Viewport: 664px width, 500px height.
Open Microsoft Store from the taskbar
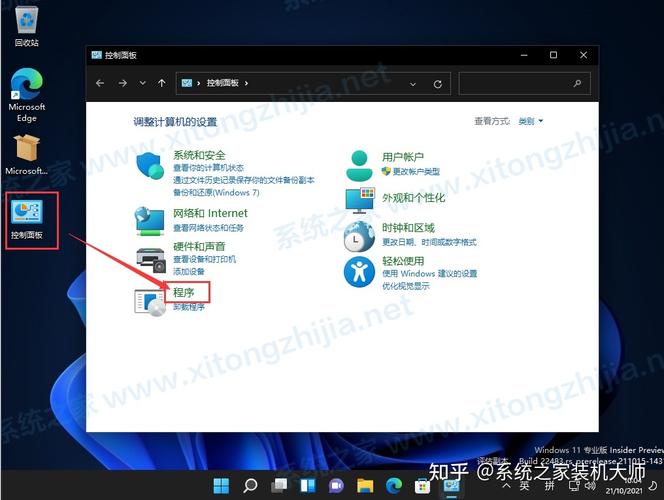coord(422,486)
